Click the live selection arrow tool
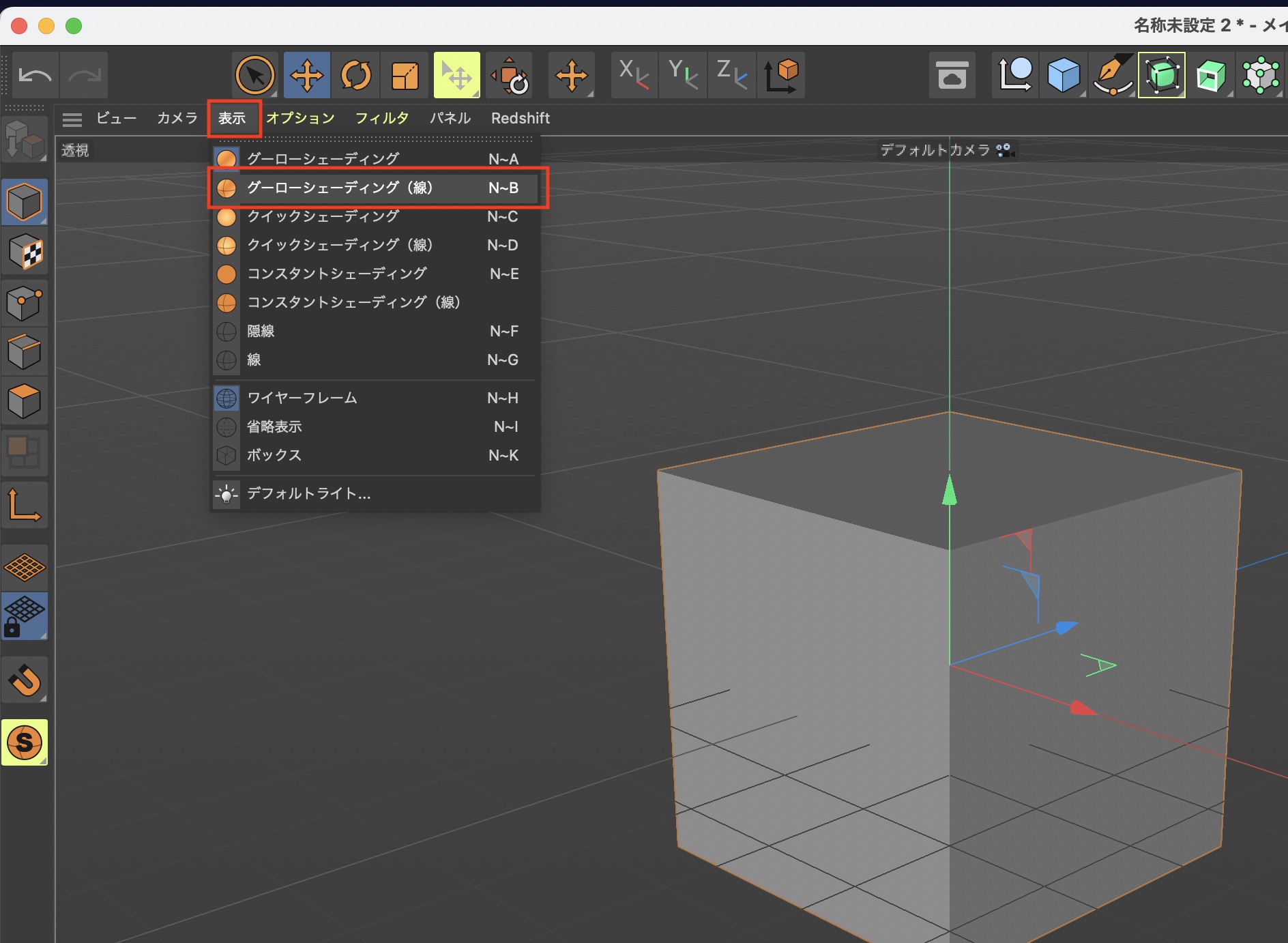This screenshot has width=1288, height=943. click(x=255, y=75)
